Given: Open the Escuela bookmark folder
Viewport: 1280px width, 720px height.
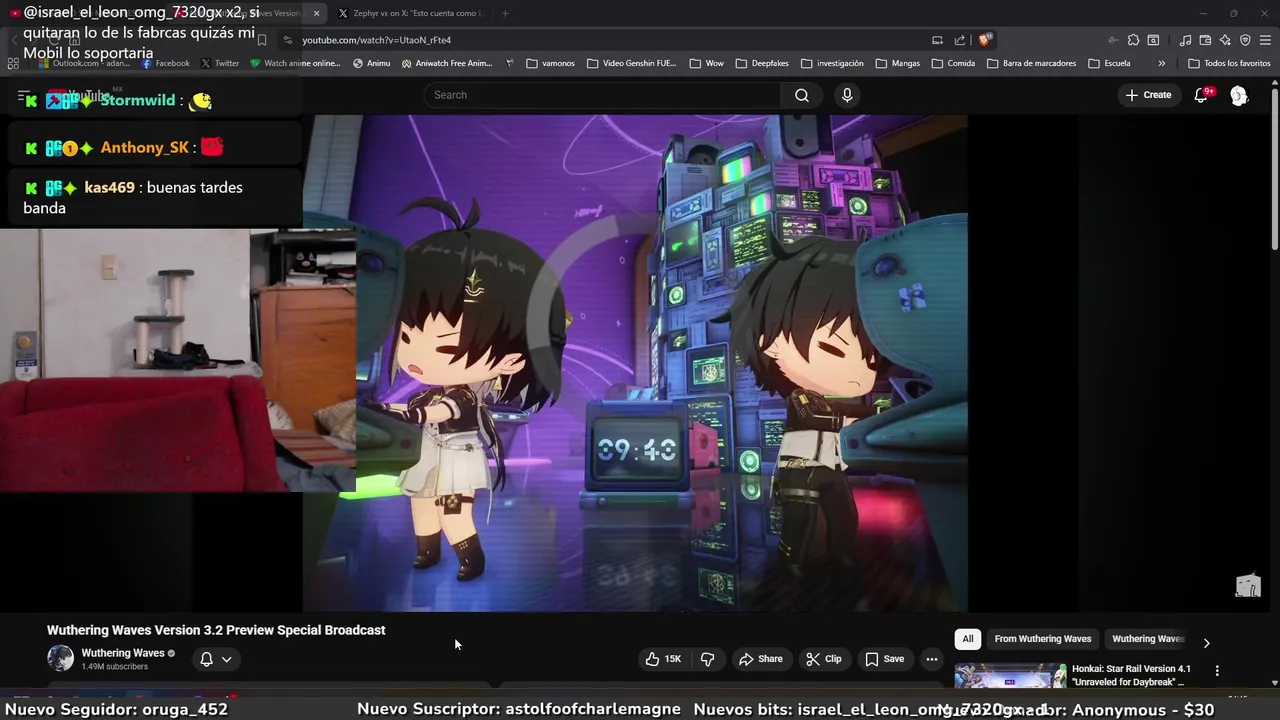Looking at the screenshot, I should click(x=1109, y=63).
